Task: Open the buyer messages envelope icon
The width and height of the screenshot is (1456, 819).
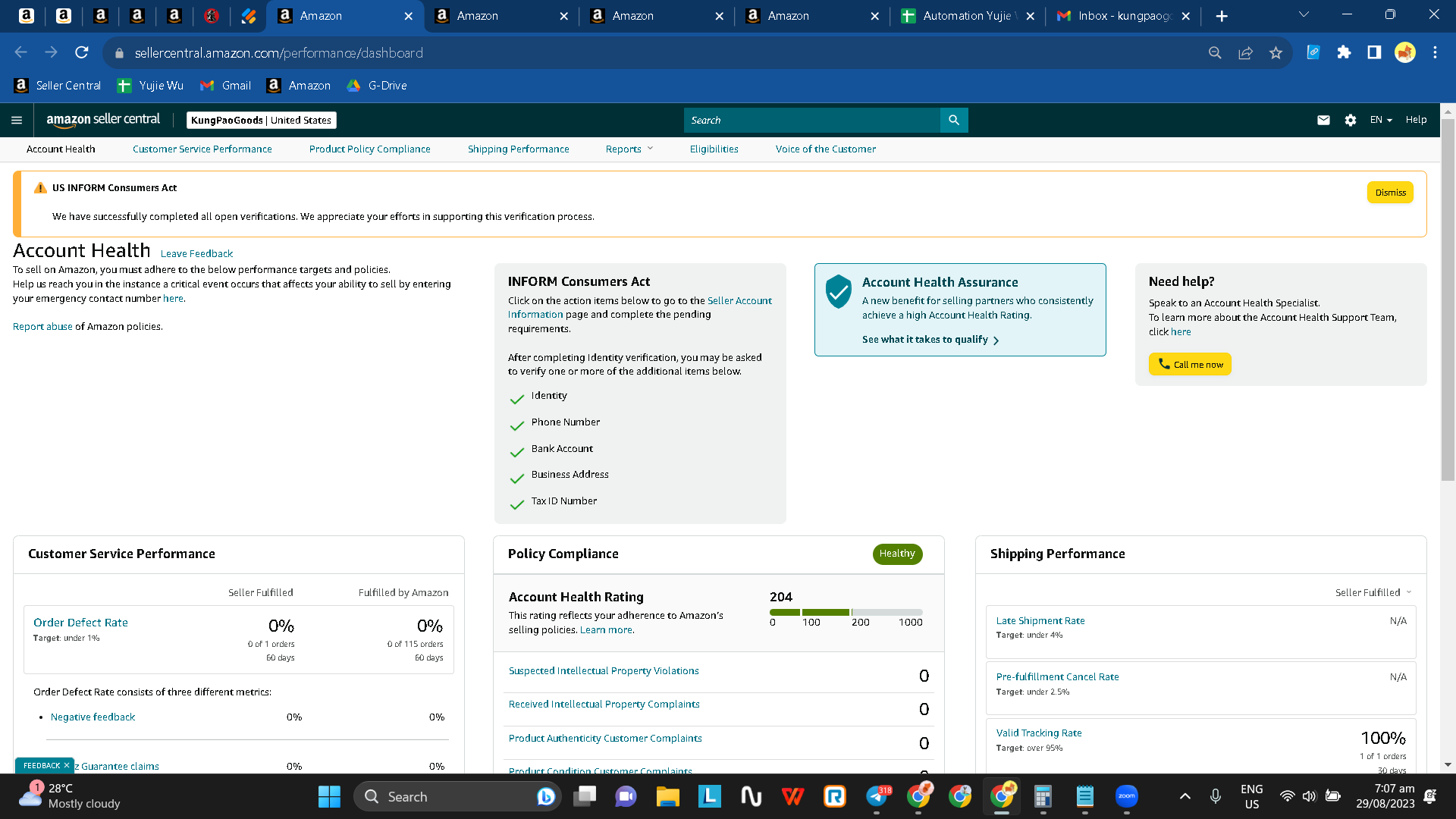Action: tap(1323, 120)
